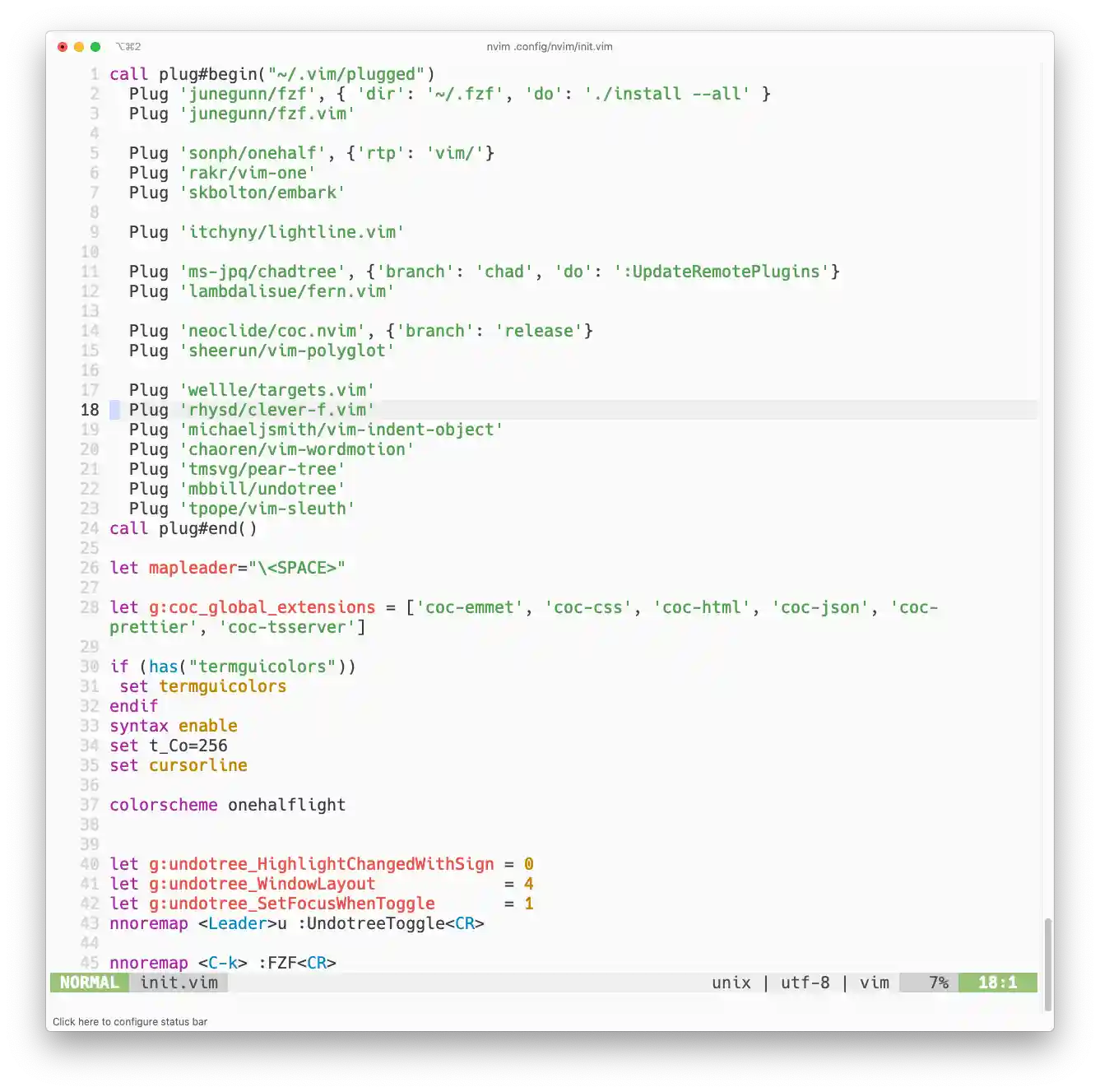The width and height of the screenshot is (1100, 1092).
Task: Click the 'set cursorline' line
Action: [x=179, y=765]
